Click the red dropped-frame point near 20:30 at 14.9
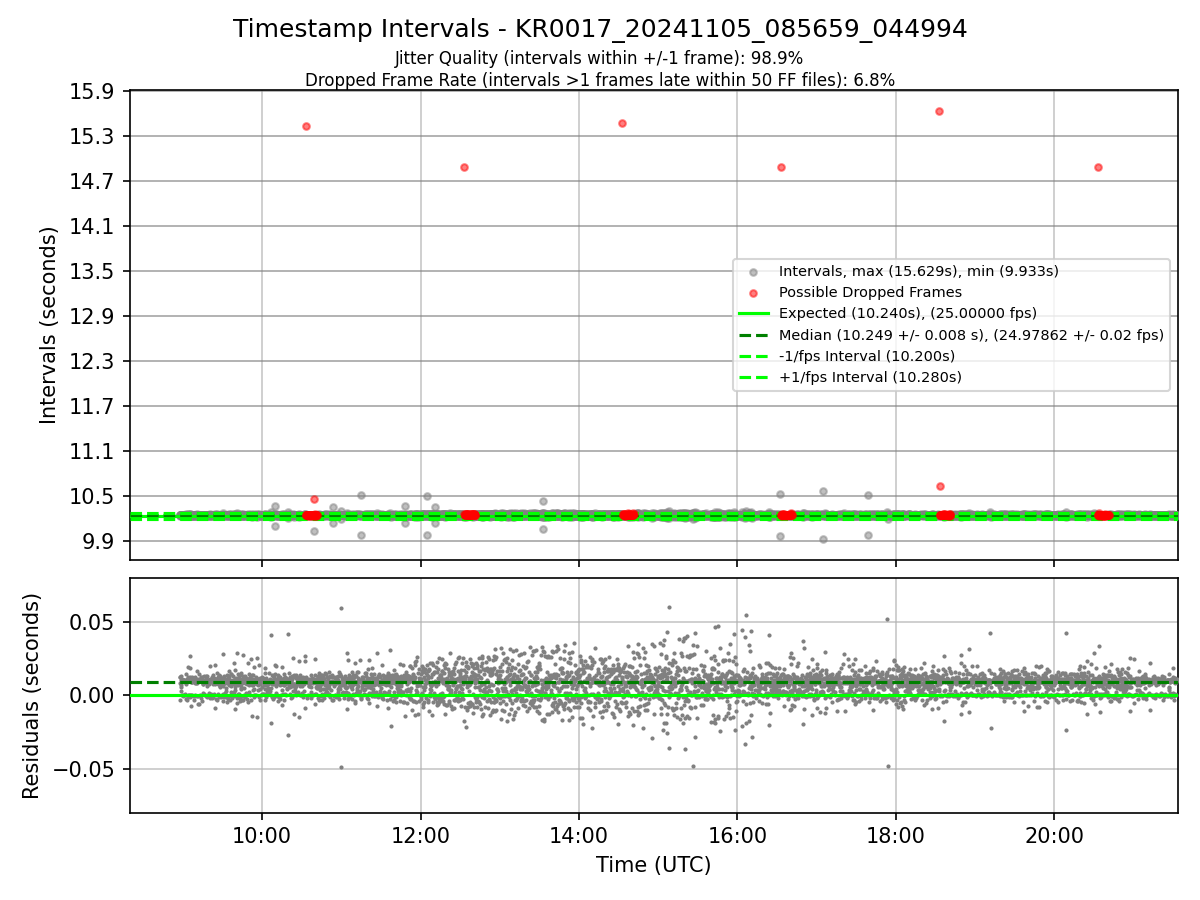Screen dimensions: 1200x900 pos(1098,167)
